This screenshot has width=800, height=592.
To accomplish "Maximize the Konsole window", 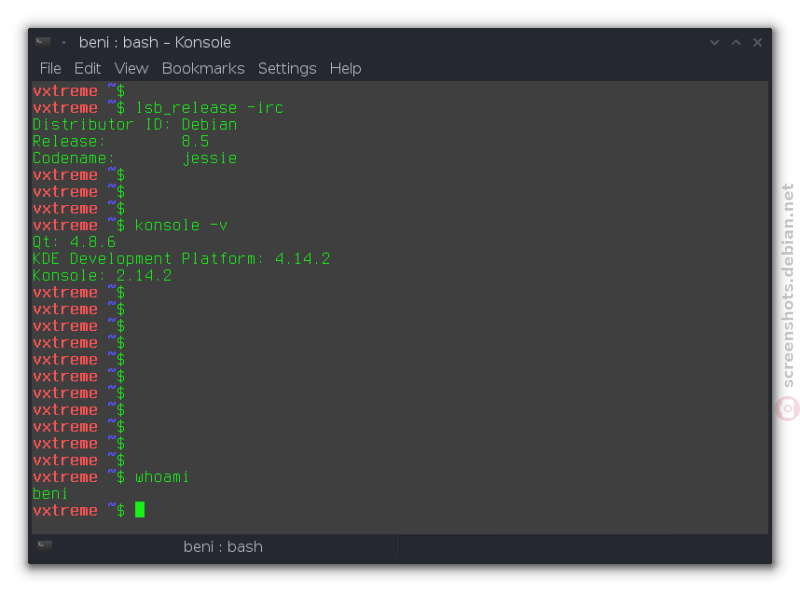I will [x=736, y=42].
